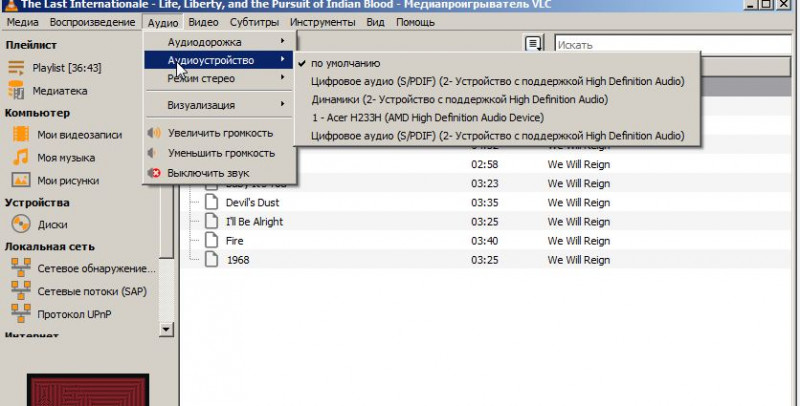800x406 pixels.
Task: Click the Моя музыка note icon
Action: pos(20,157)
